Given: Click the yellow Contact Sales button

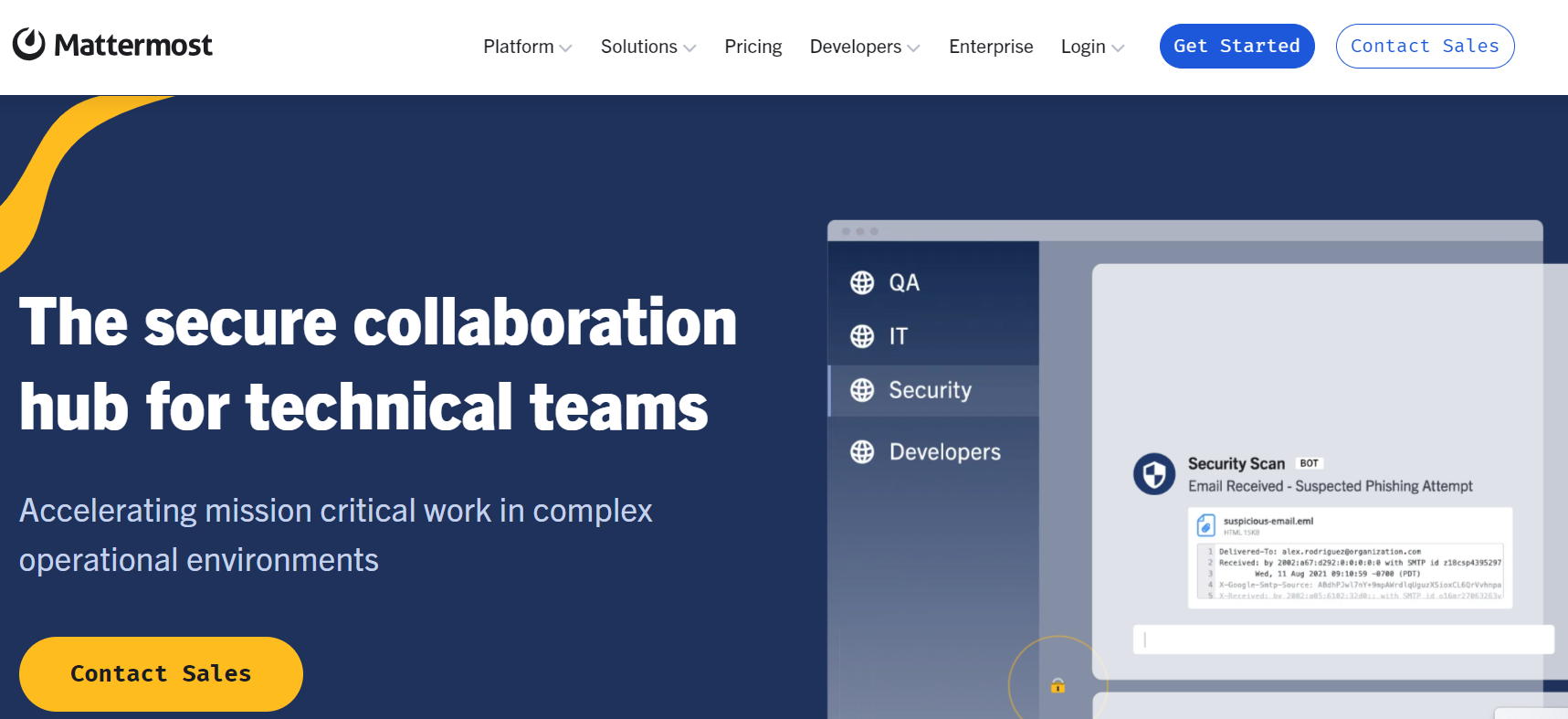Looking at the screenshot, I should 161,674.
